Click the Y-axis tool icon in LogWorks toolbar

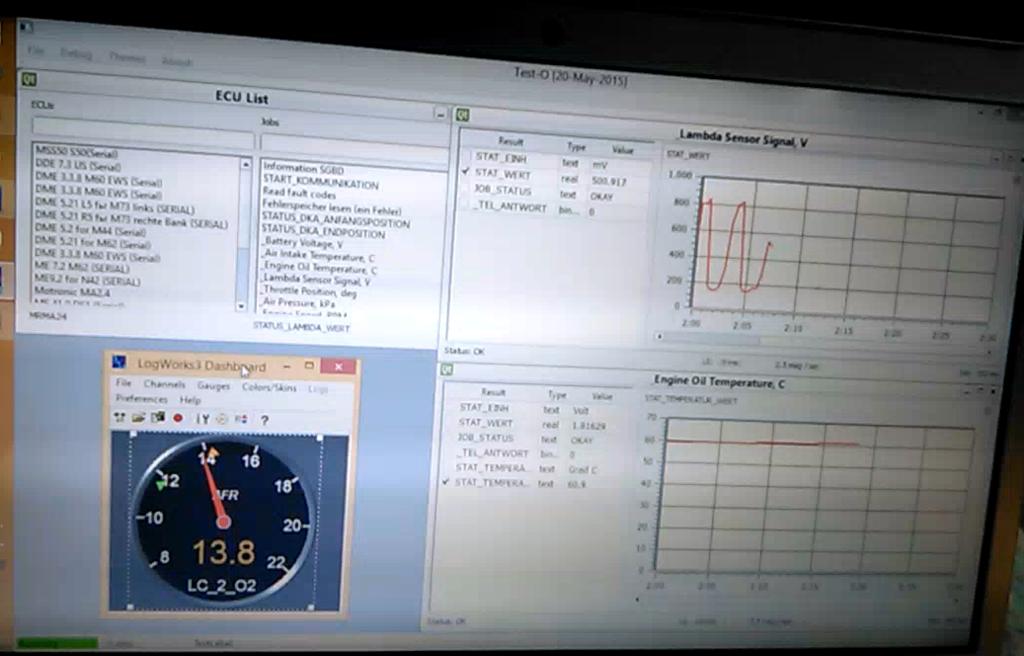click(203, 419)
